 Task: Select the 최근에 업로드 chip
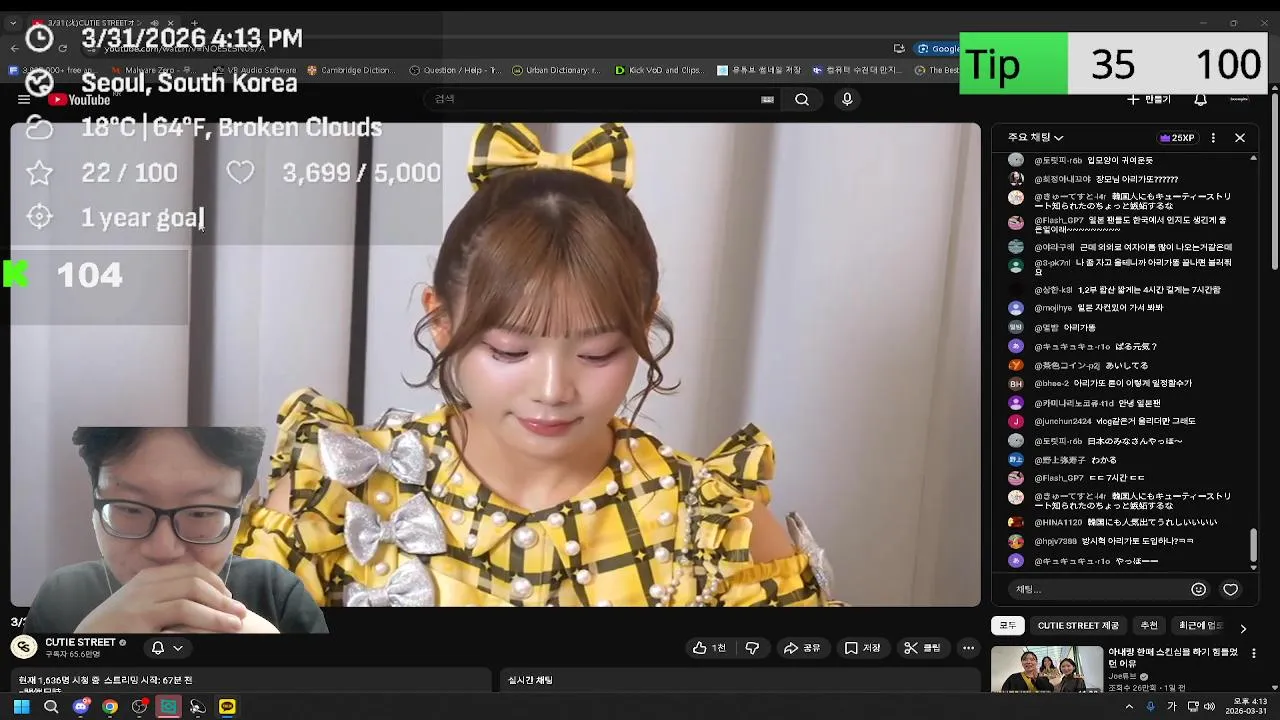point(1200,626)
